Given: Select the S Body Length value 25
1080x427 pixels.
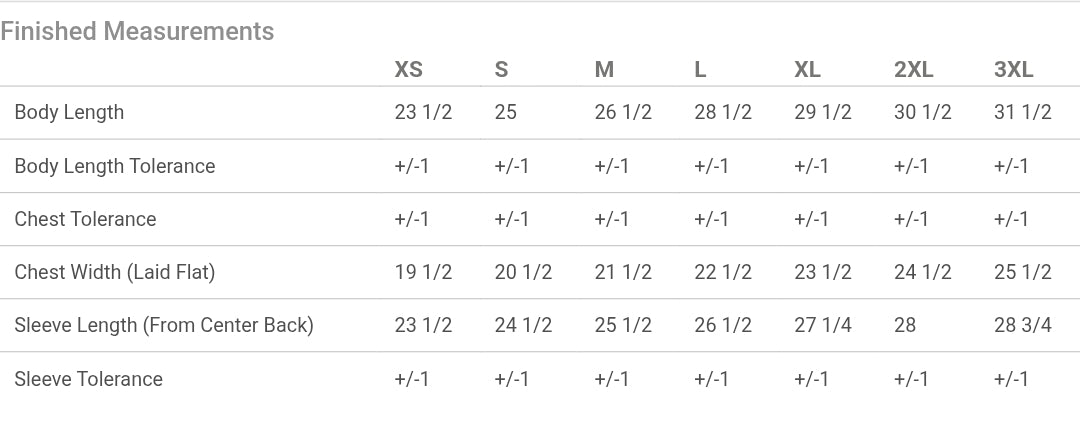Looking at the screenshot, I should (x=505, y=112).
